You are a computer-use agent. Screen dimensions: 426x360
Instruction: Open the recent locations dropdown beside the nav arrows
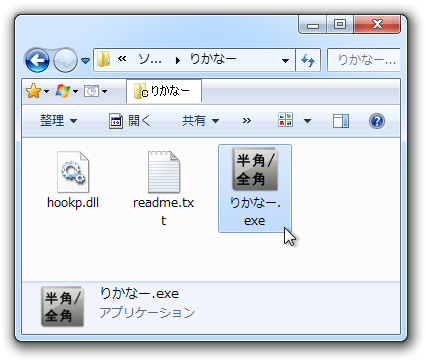click(86, 61)
